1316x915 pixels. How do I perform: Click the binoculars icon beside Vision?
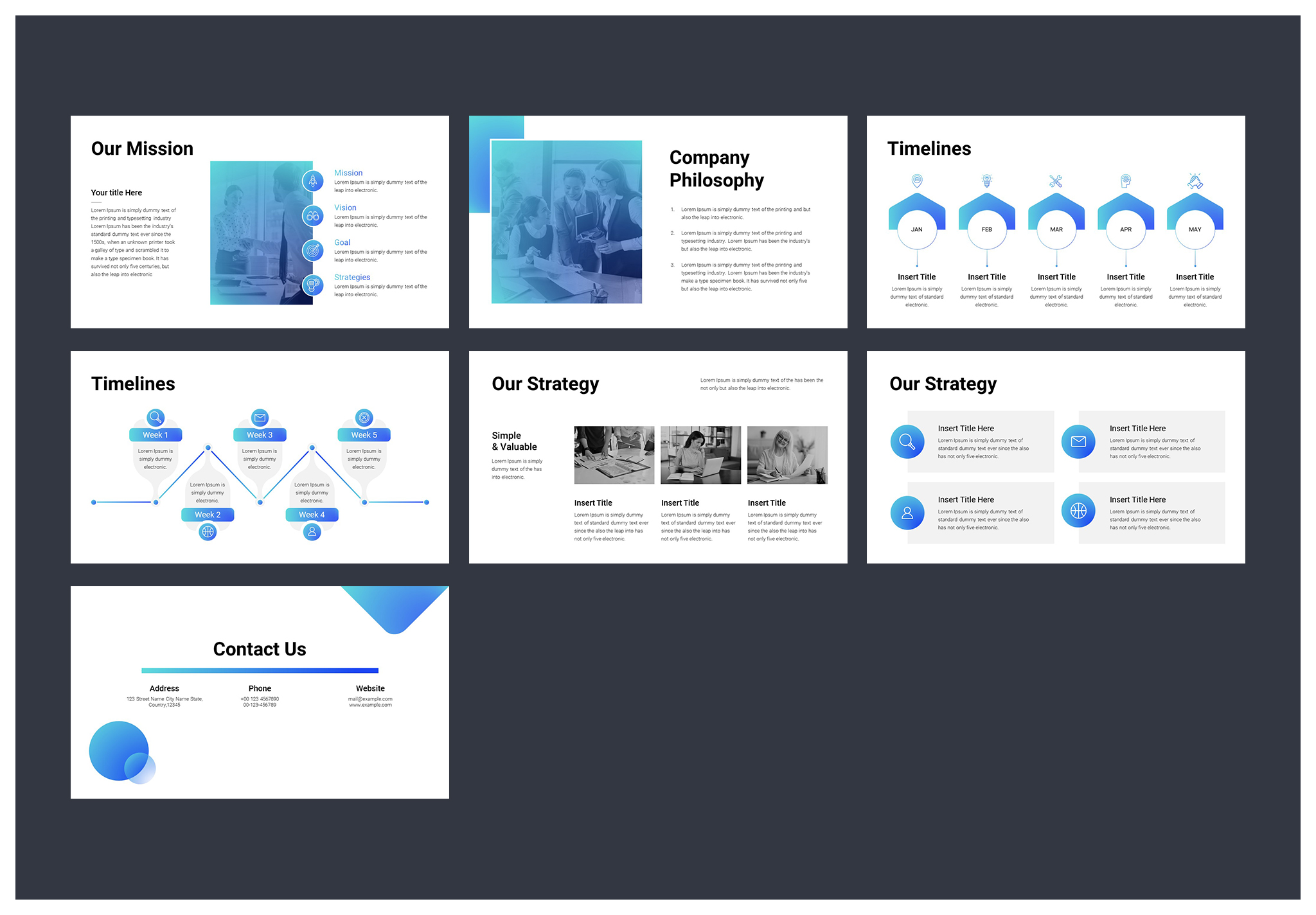click(313, 216)
